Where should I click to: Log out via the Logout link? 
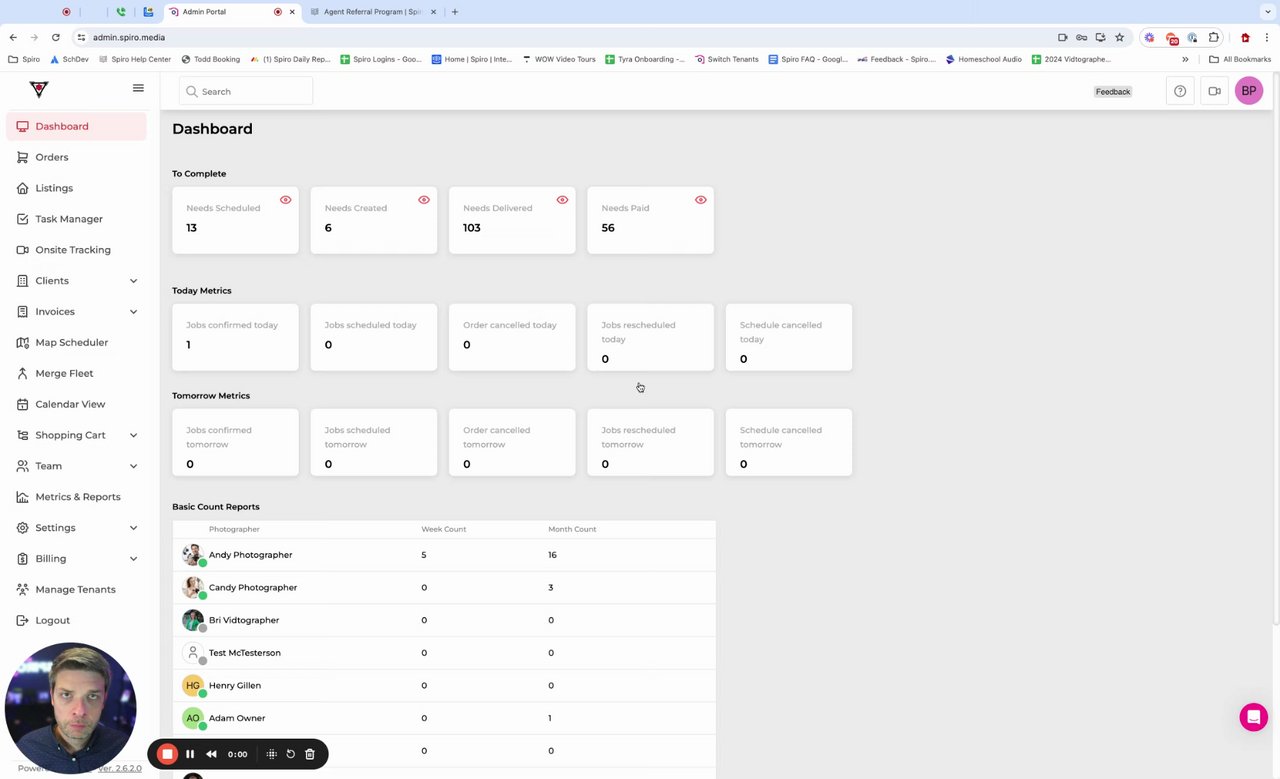76,620
